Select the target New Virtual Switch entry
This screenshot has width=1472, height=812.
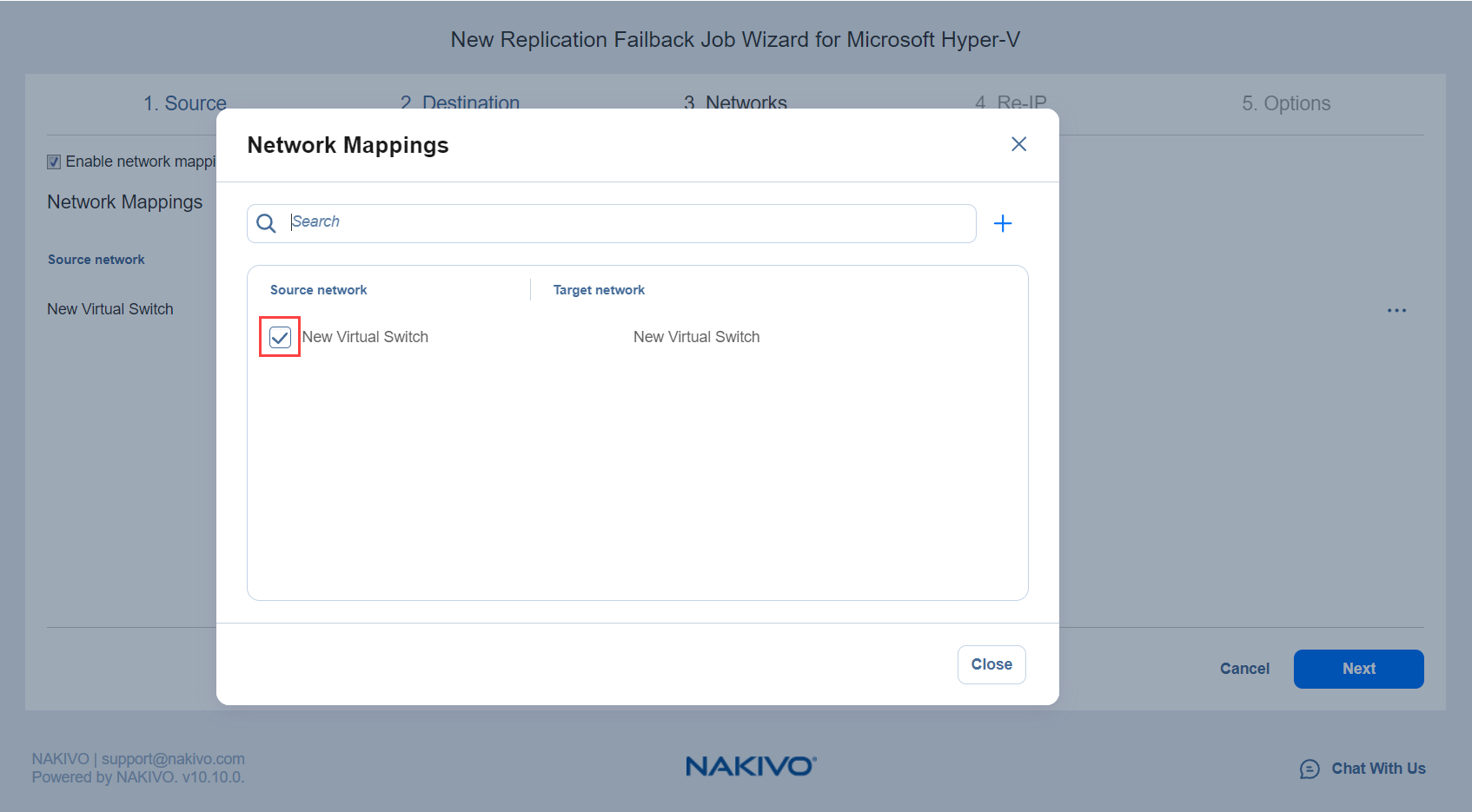tap(696, 337)
